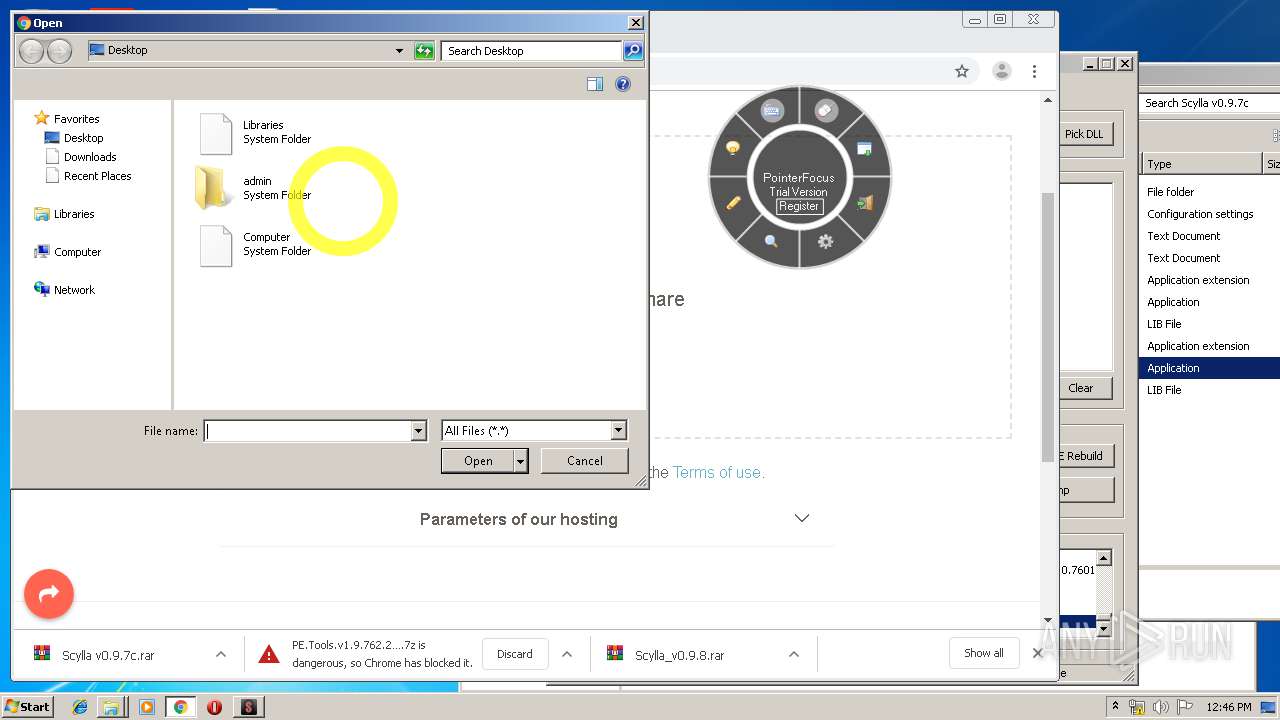Open the File name history dropdown
Image resolution: width=1280 pixels, height=720 pixels.
click(419, 431)
